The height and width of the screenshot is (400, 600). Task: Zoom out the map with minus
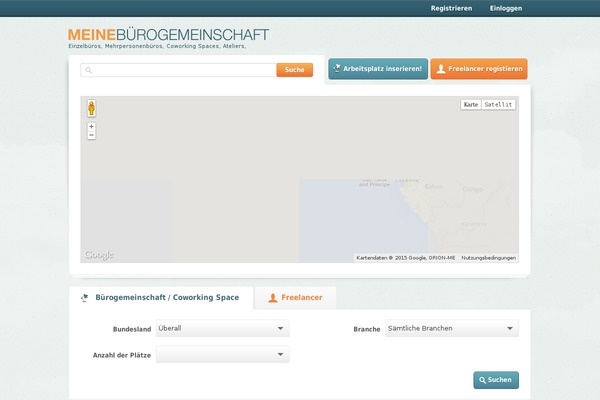click(x=91, y=135)
